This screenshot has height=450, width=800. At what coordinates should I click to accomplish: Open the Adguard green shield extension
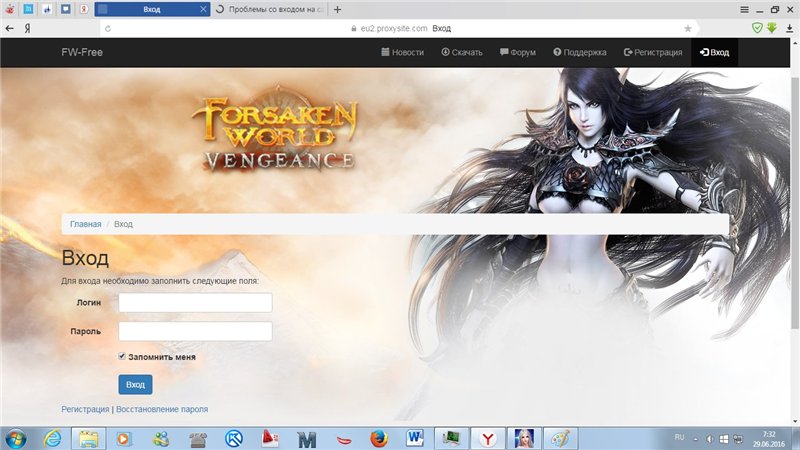pyautogui.click(x=758, y=28)
